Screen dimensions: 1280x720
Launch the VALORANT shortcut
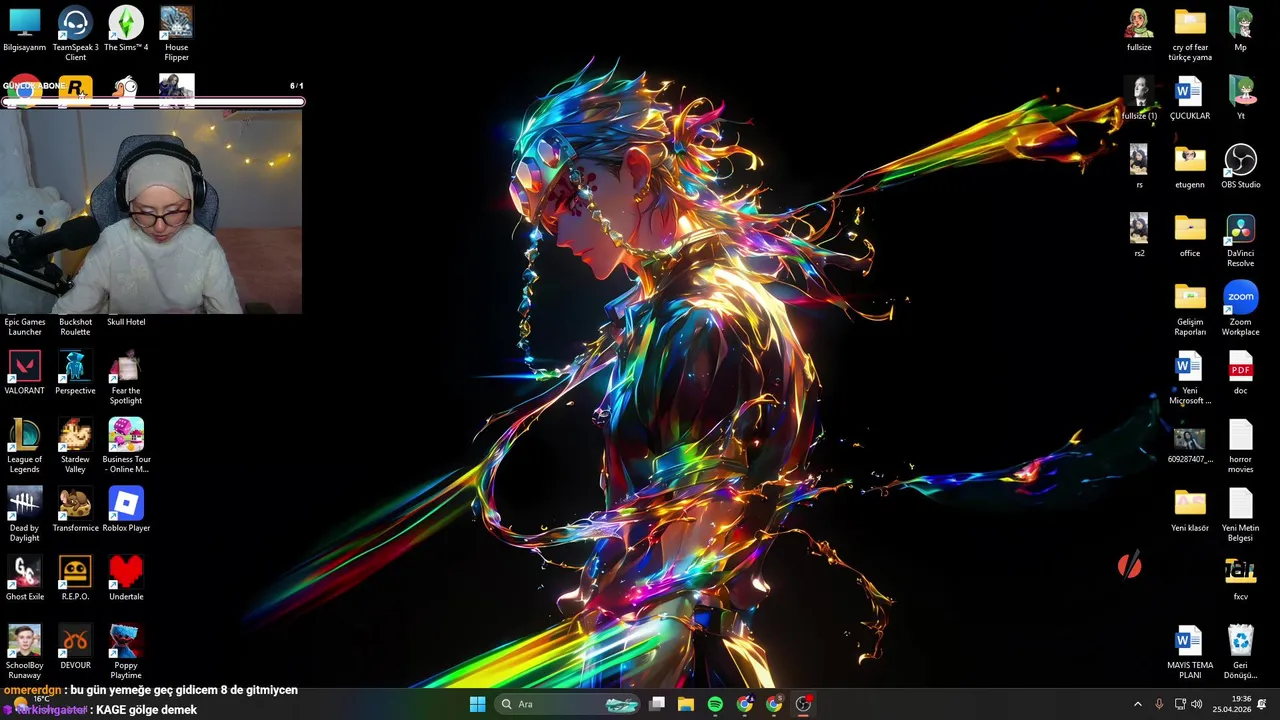(24, 372)
